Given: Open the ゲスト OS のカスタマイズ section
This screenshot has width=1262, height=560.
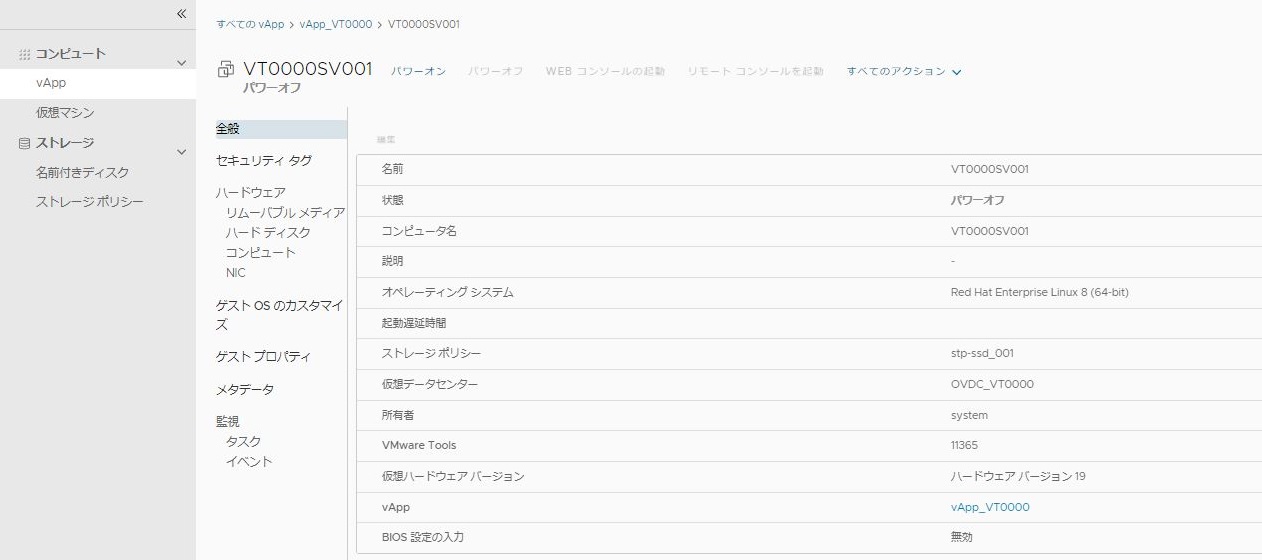Looking at the screenshot, I should coord(280,315).
